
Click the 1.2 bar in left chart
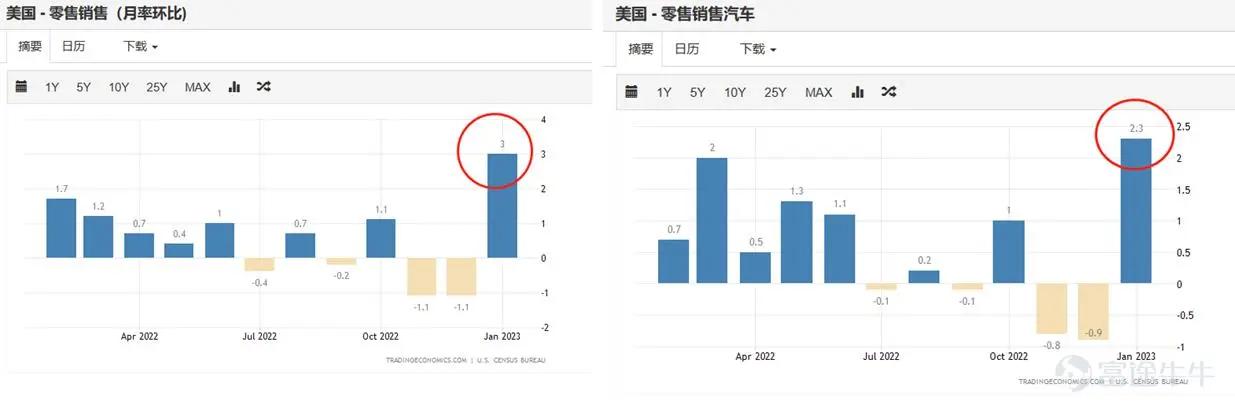pyautogui.click(x=98, y=237)
